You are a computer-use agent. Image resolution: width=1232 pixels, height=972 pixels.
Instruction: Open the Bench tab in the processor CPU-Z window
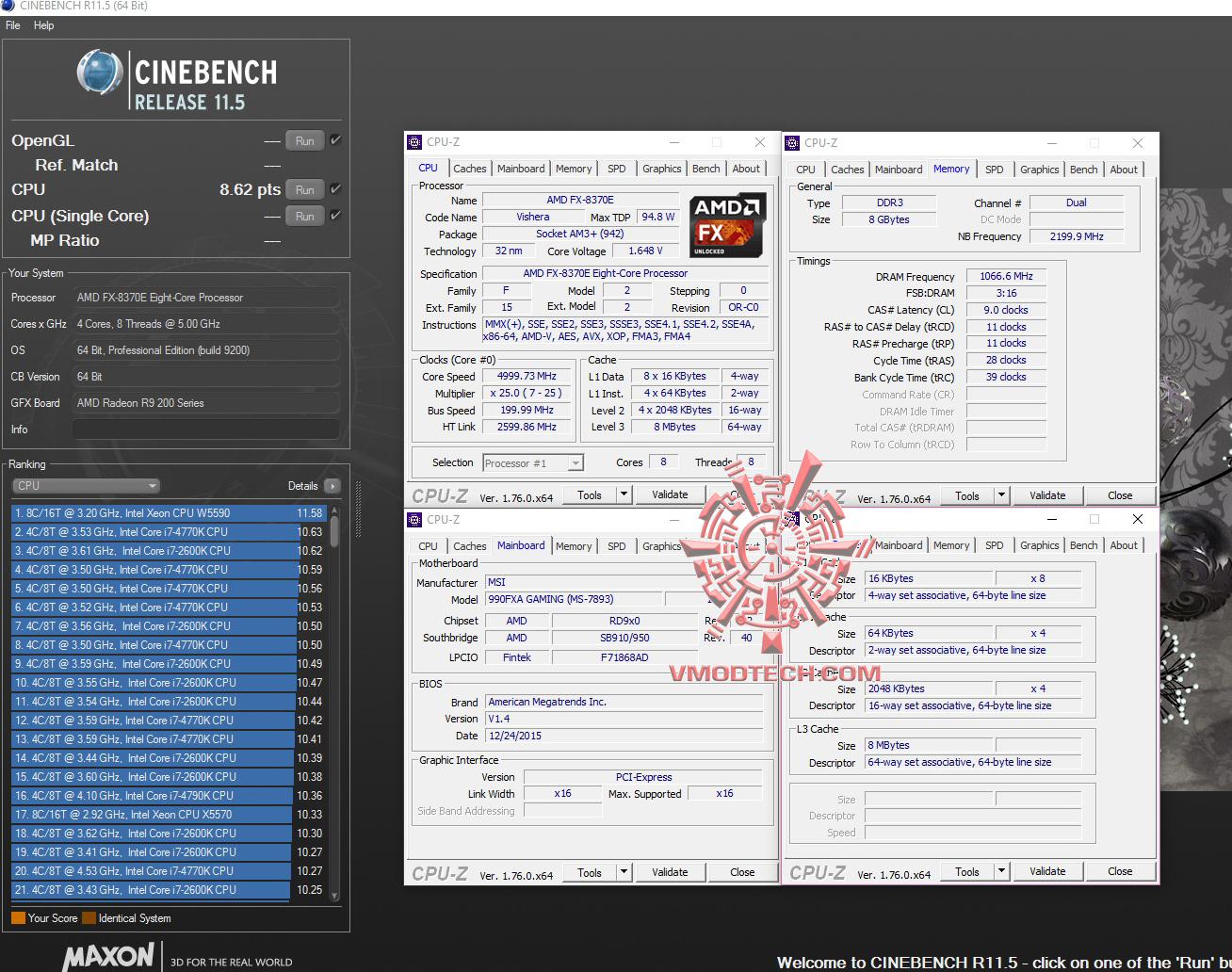click(x=706, y=169)
